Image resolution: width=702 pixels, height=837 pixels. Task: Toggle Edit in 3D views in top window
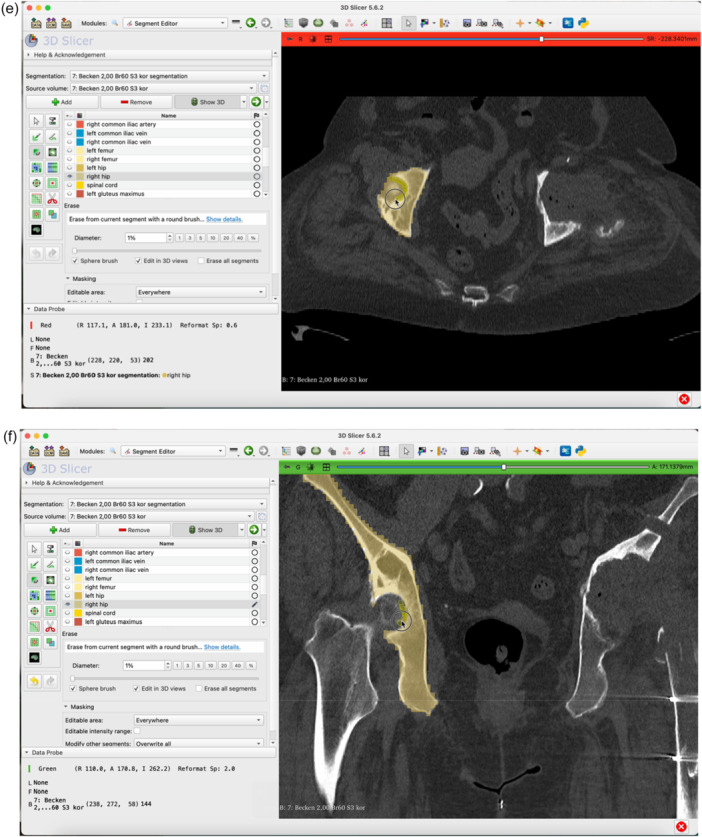(138, 260)
